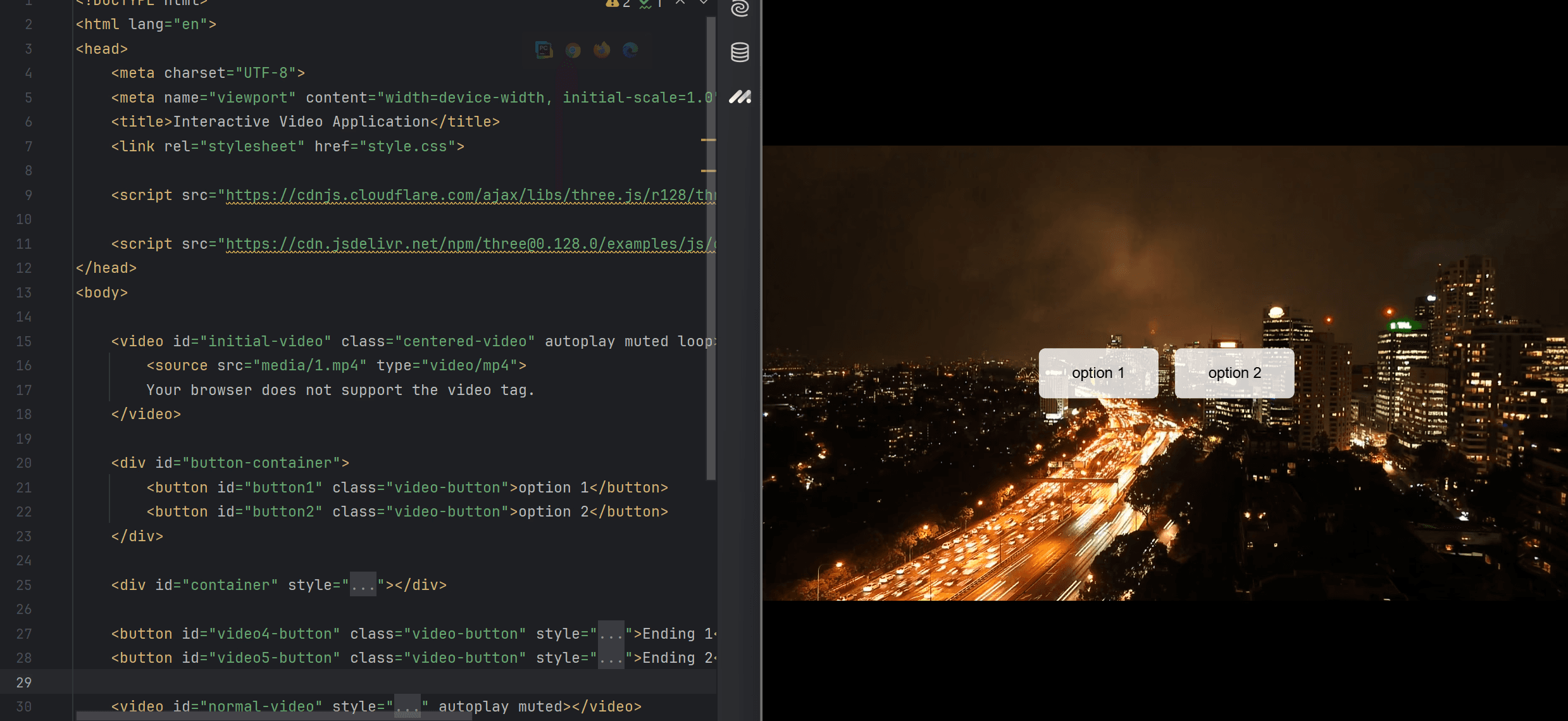This screenshot has width=1568, height=721.
Task: Open page in built-in PyCharm preview
Action: pyautogui.click(x=544, y=50)
